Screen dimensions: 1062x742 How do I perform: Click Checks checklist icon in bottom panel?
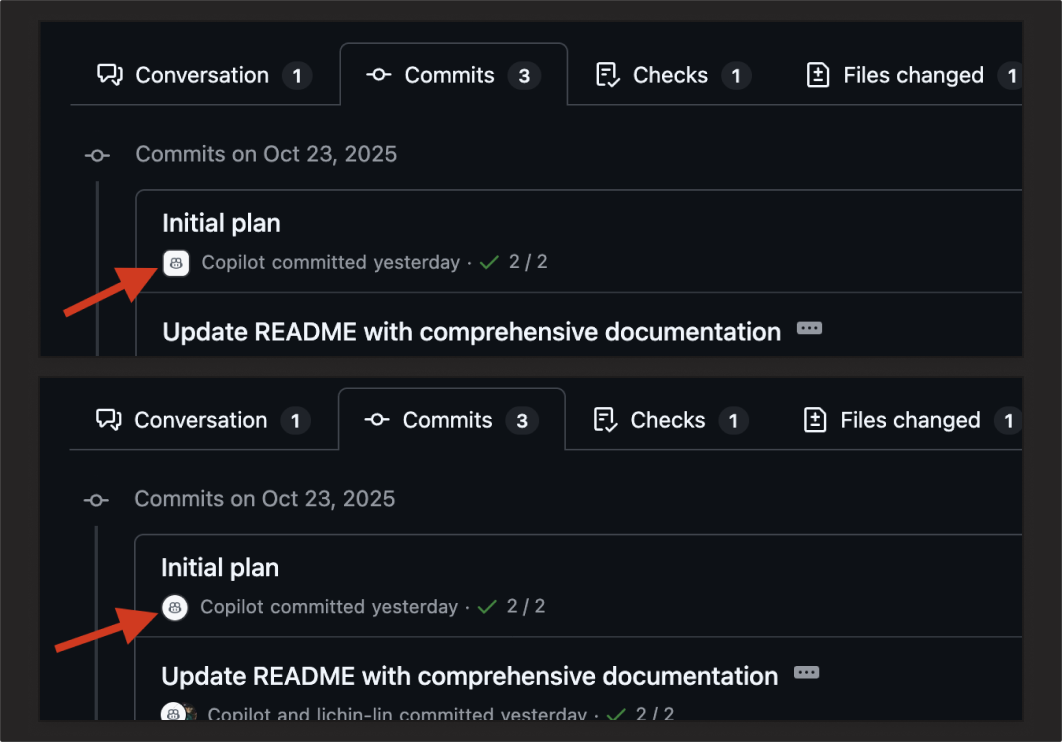pyautogui.click(x=606, y=420)
